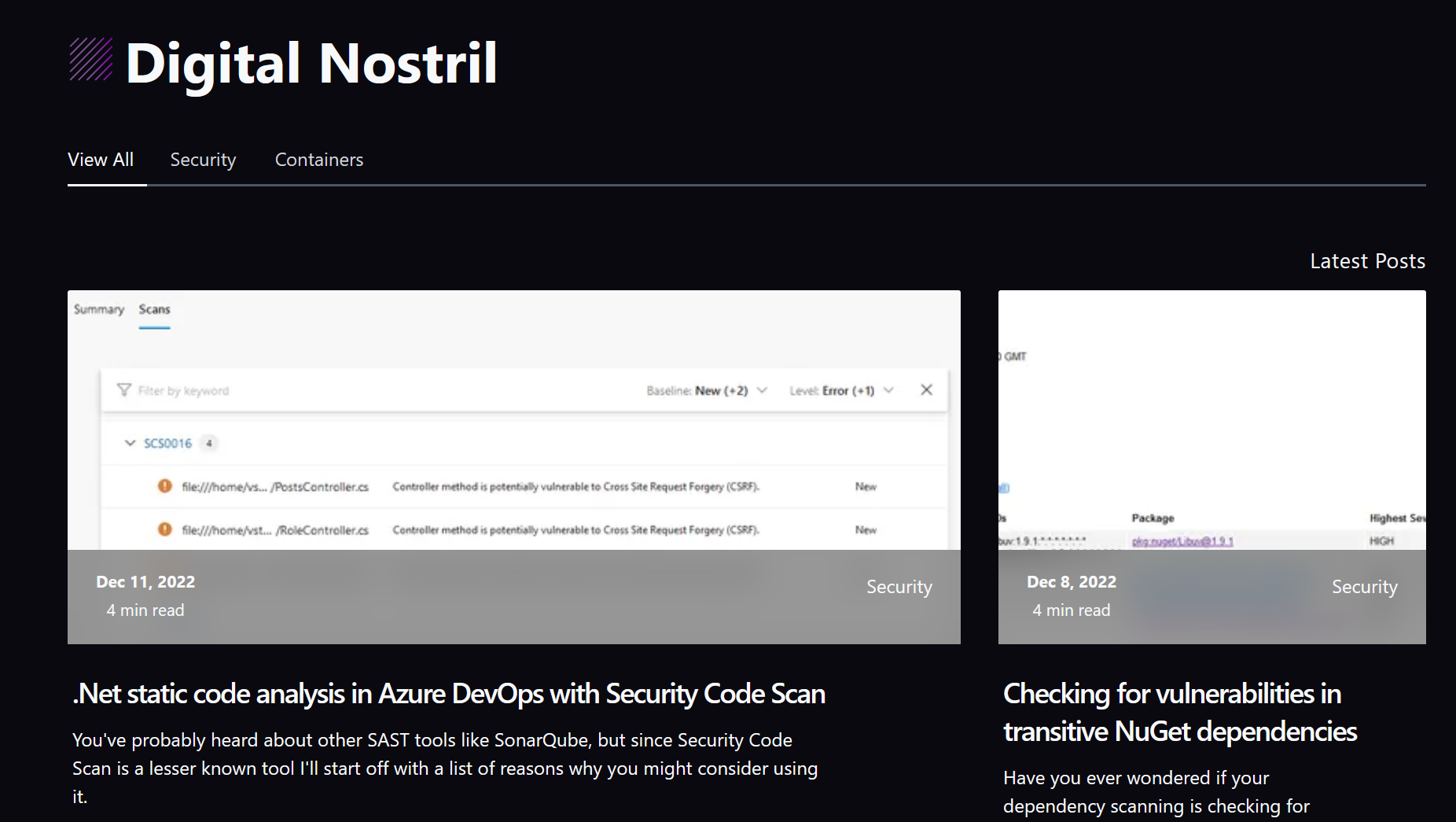
Task: Select the Security category tab
Action: click(x=203, y=160)
